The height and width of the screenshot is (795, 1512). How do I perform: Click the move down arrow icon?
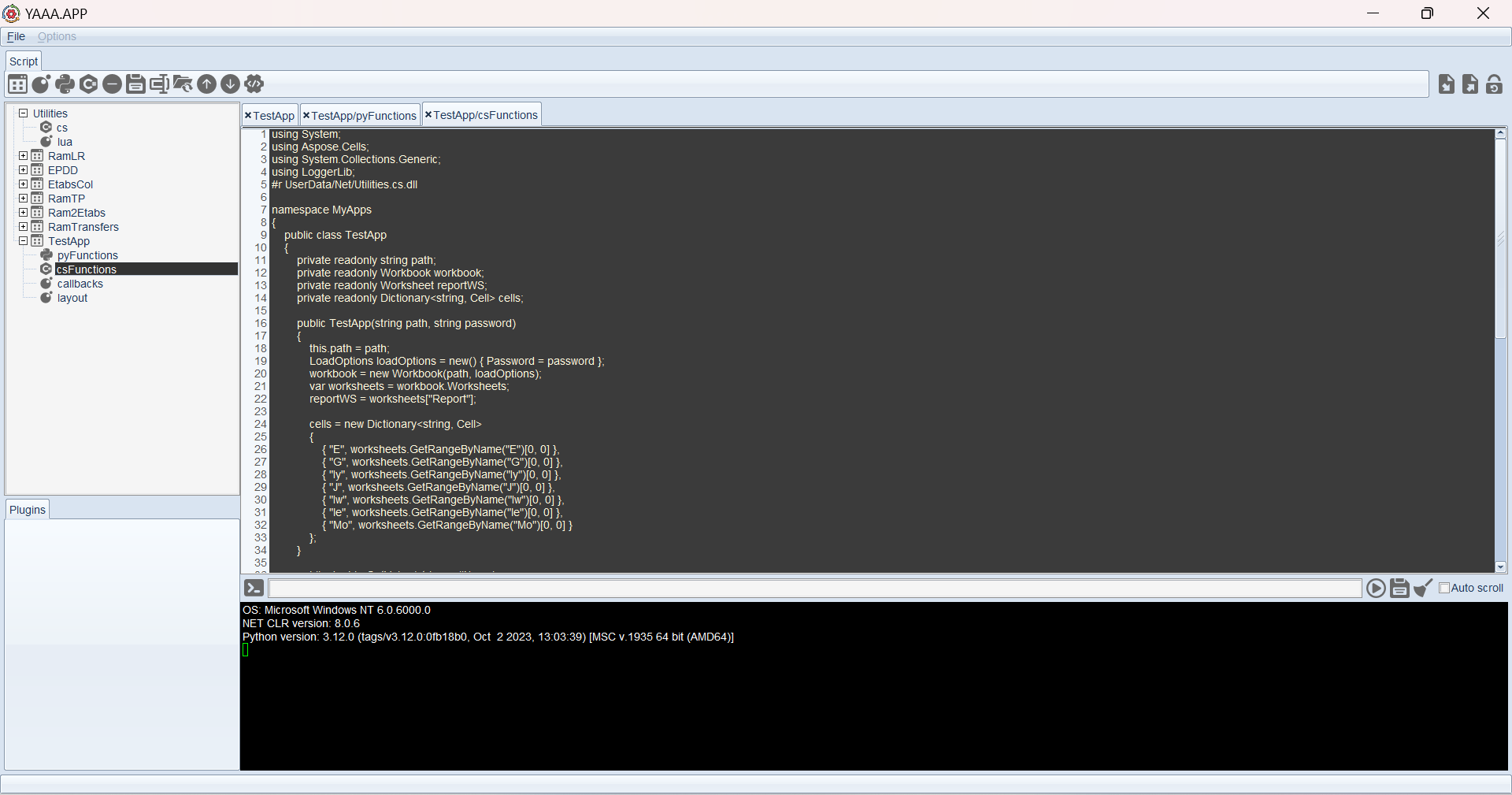tap(230, 84)
